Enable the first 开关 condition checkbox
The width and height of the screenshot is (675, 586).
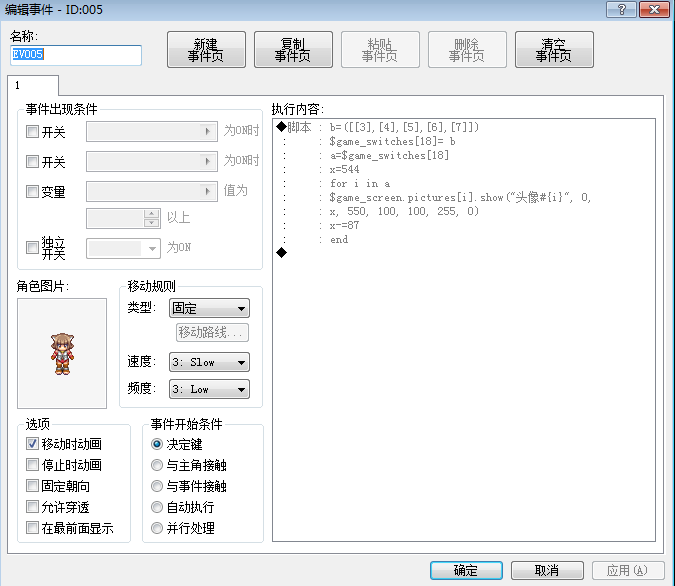pyautogui.click(x=32, y=131)
